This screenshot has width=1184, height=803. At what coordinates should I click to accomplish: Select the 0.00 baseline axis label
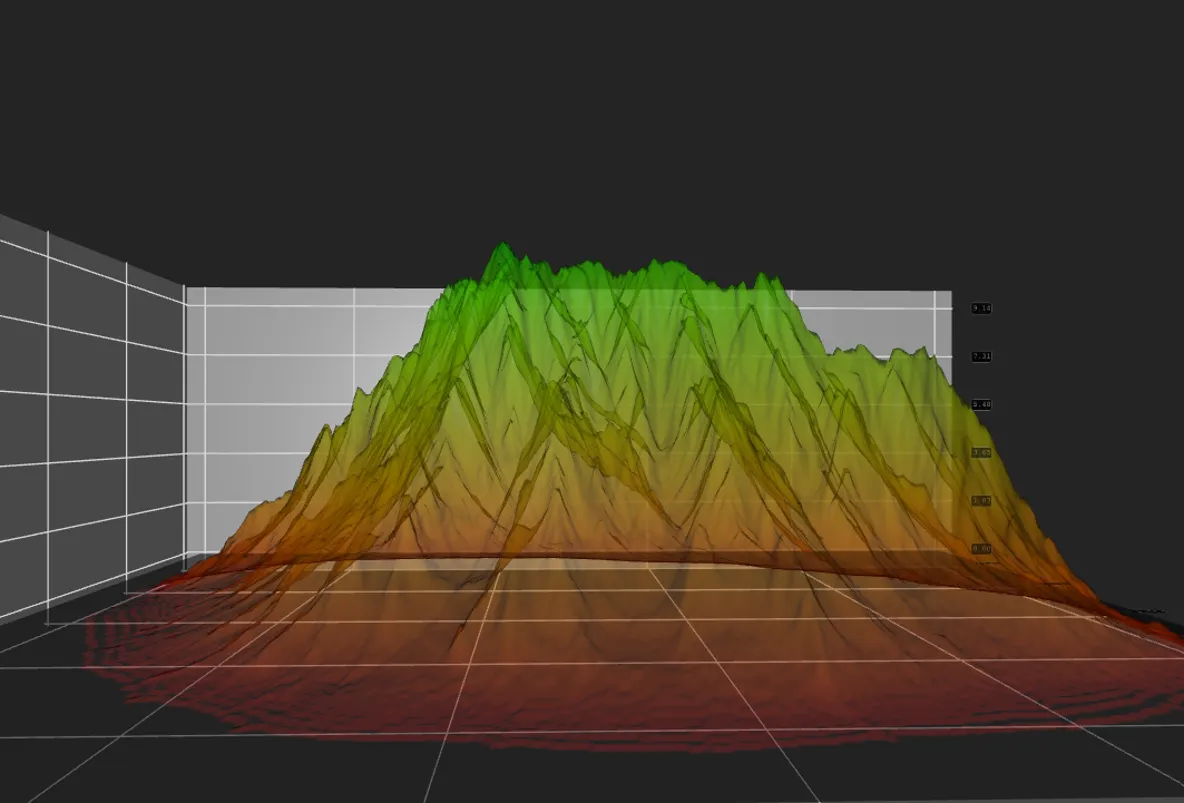pyautogui.click(x=981, y=548)
